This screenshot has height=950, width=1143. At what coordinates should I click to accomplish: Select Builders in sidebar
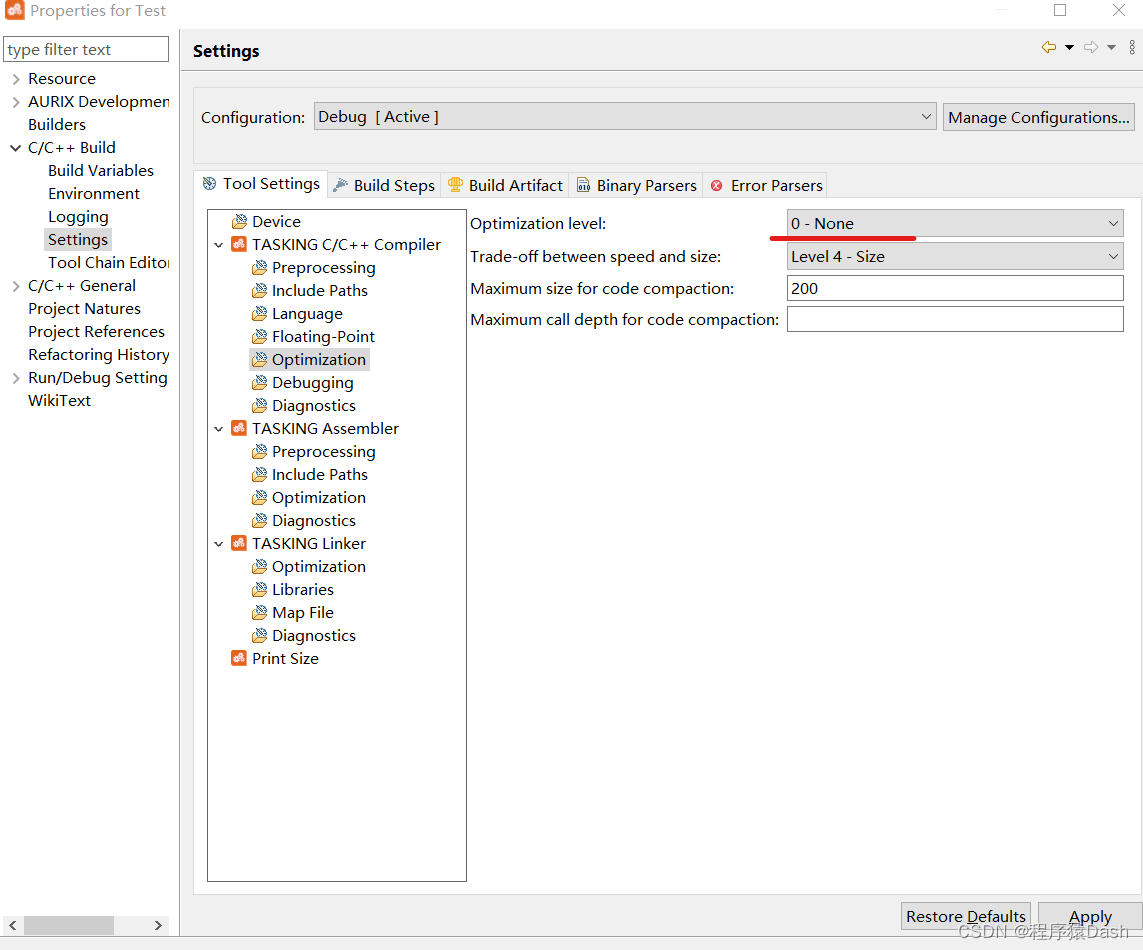(57, 125)
